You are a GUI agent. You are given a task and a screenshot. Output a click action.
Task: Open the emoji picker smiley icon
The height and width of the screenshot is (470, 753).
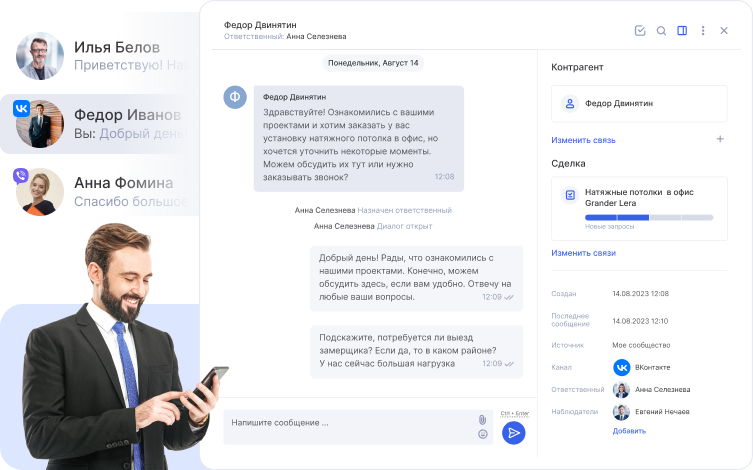pos(482,434)
